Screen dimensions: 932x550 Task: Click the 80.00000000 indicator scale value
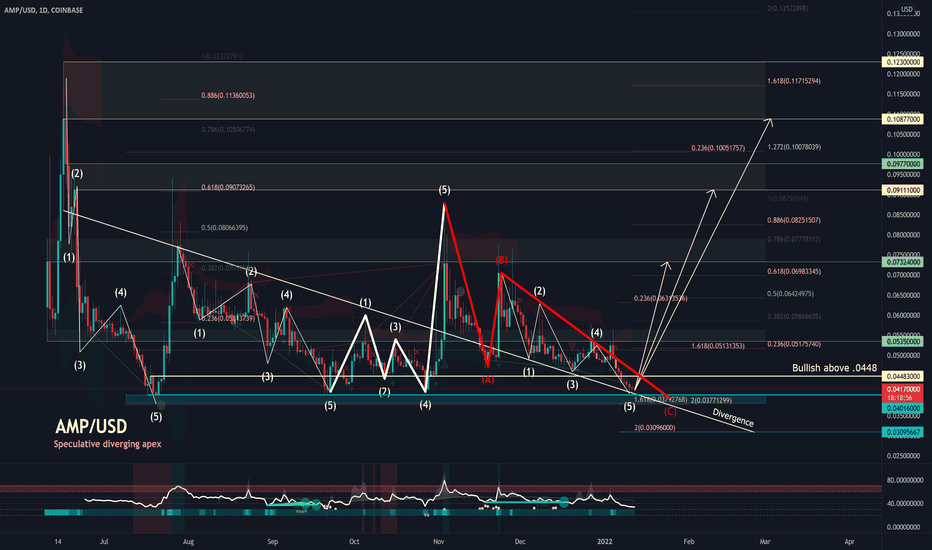pyautogui.click(x=905, y=480)
